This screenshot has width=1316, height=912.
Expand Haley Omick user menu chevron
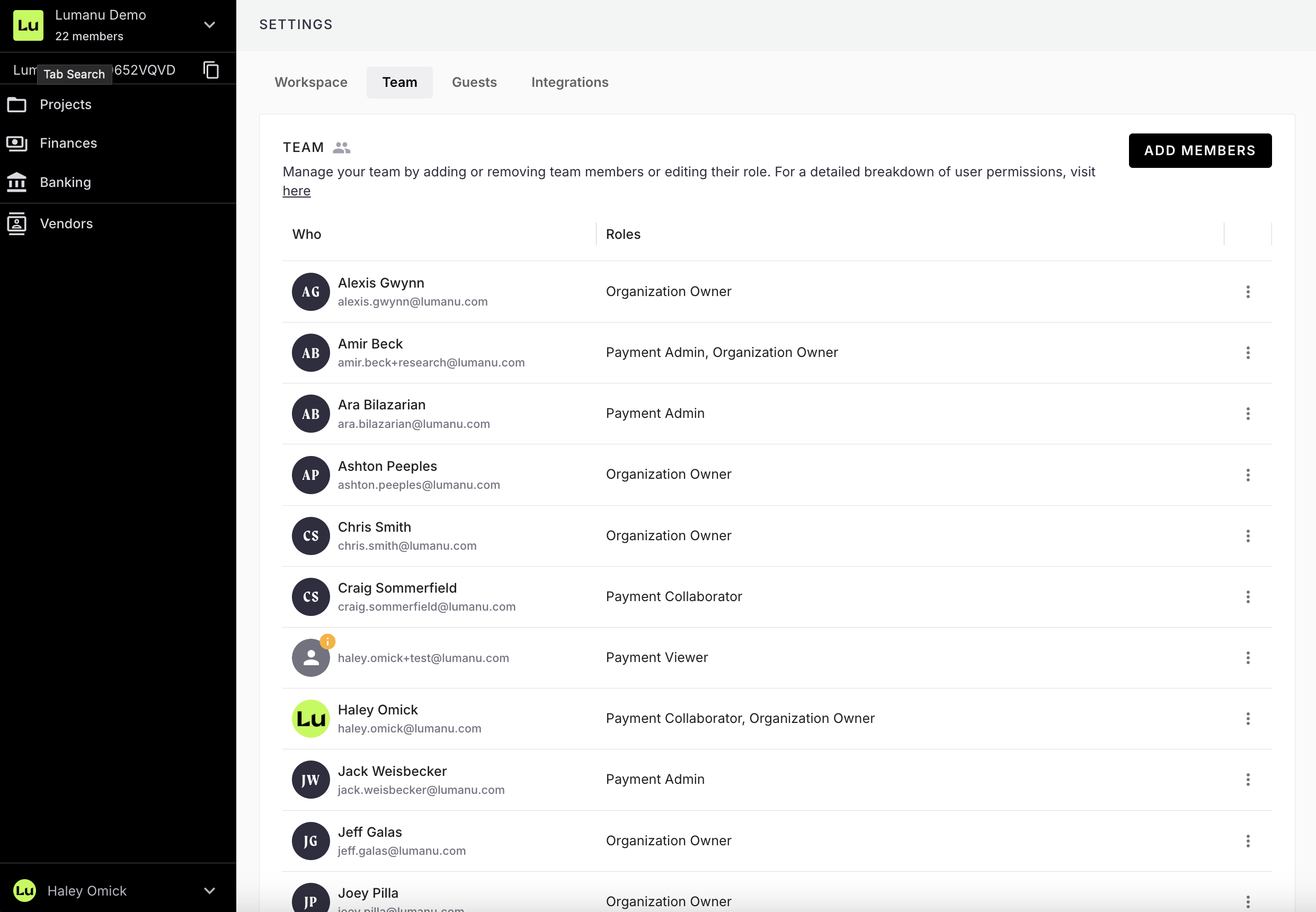(x=210, y=890)
